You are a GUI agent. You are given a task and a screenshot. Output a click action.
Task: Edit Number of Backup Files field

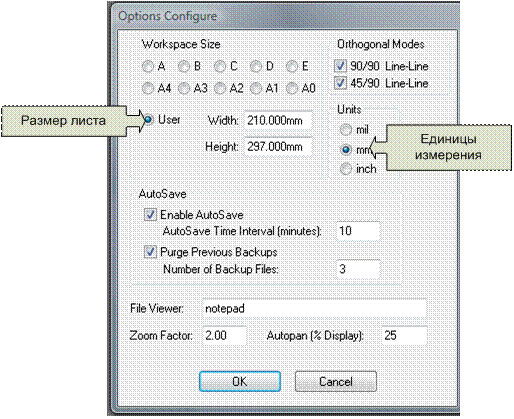click(x=358, y=269)
